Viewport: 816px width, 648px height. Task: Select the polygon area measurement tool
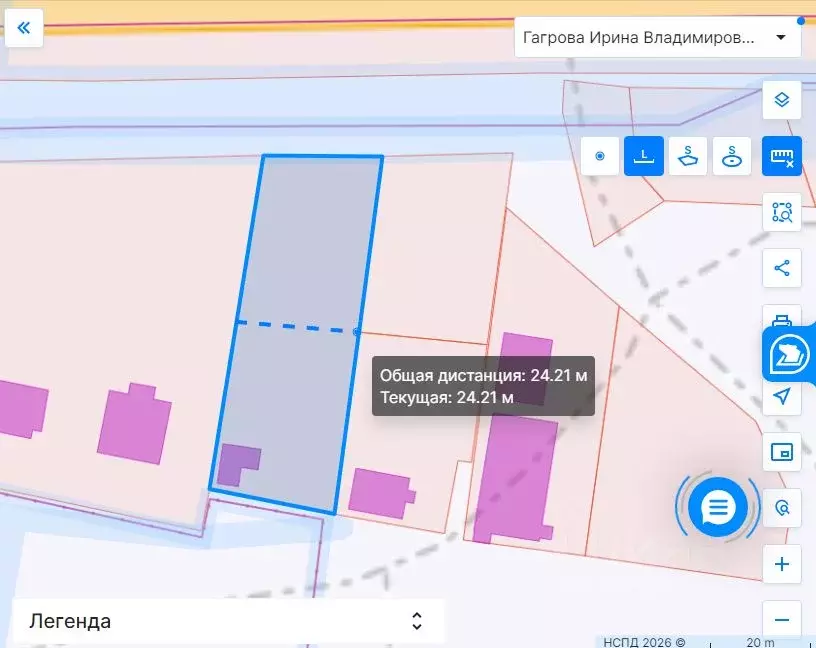click(x=688, y=156)
